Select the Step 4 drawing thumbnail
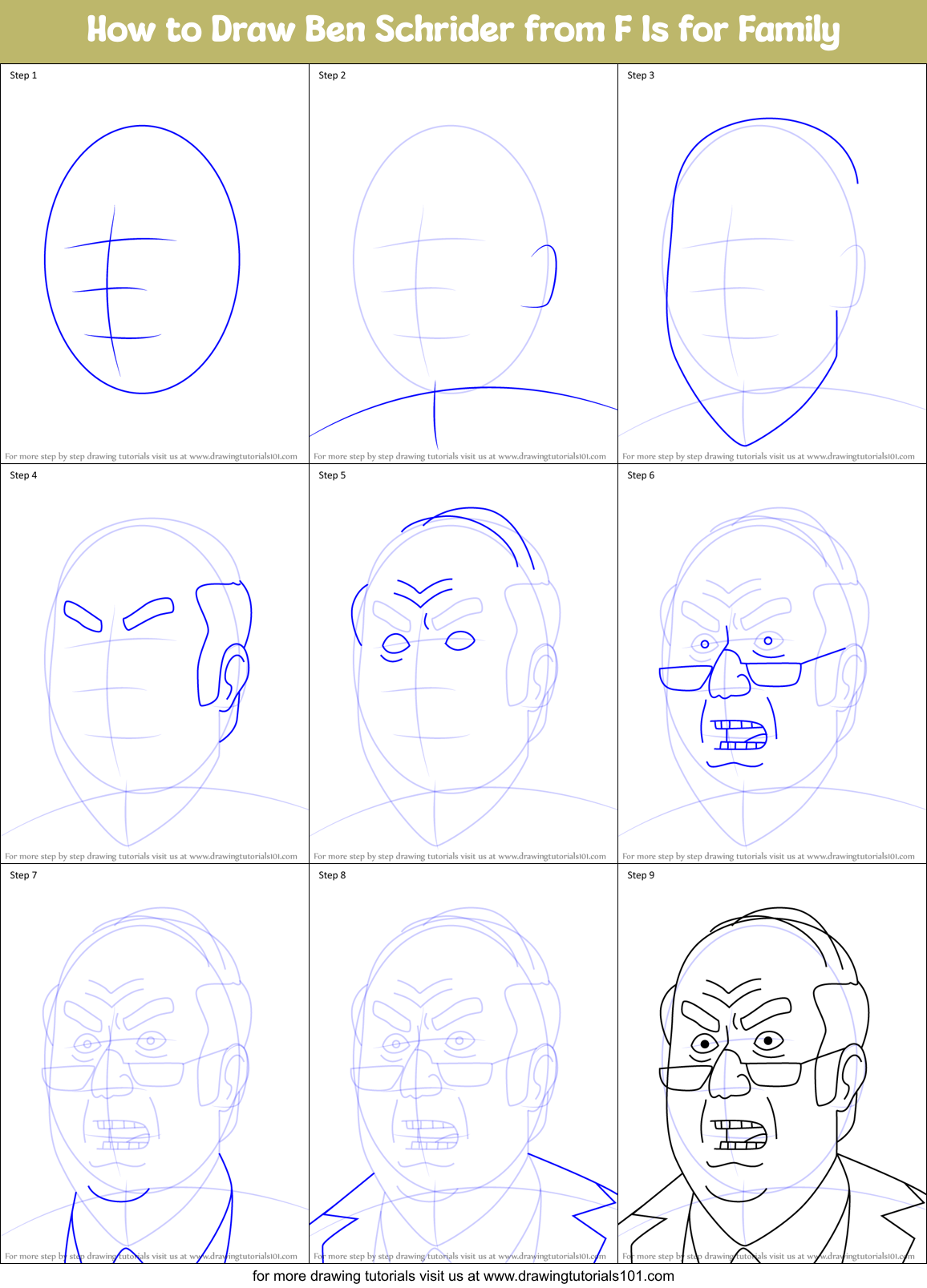 tap(155, 664)
